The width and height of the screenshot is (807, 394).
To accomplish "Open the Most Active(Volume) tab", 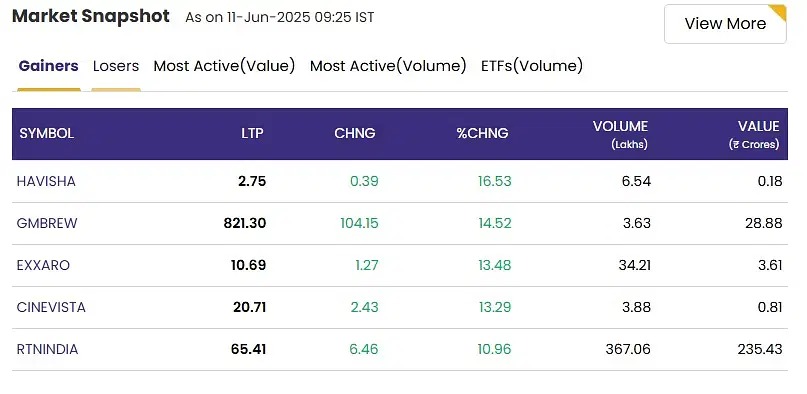I will click(x=388, y=66).
